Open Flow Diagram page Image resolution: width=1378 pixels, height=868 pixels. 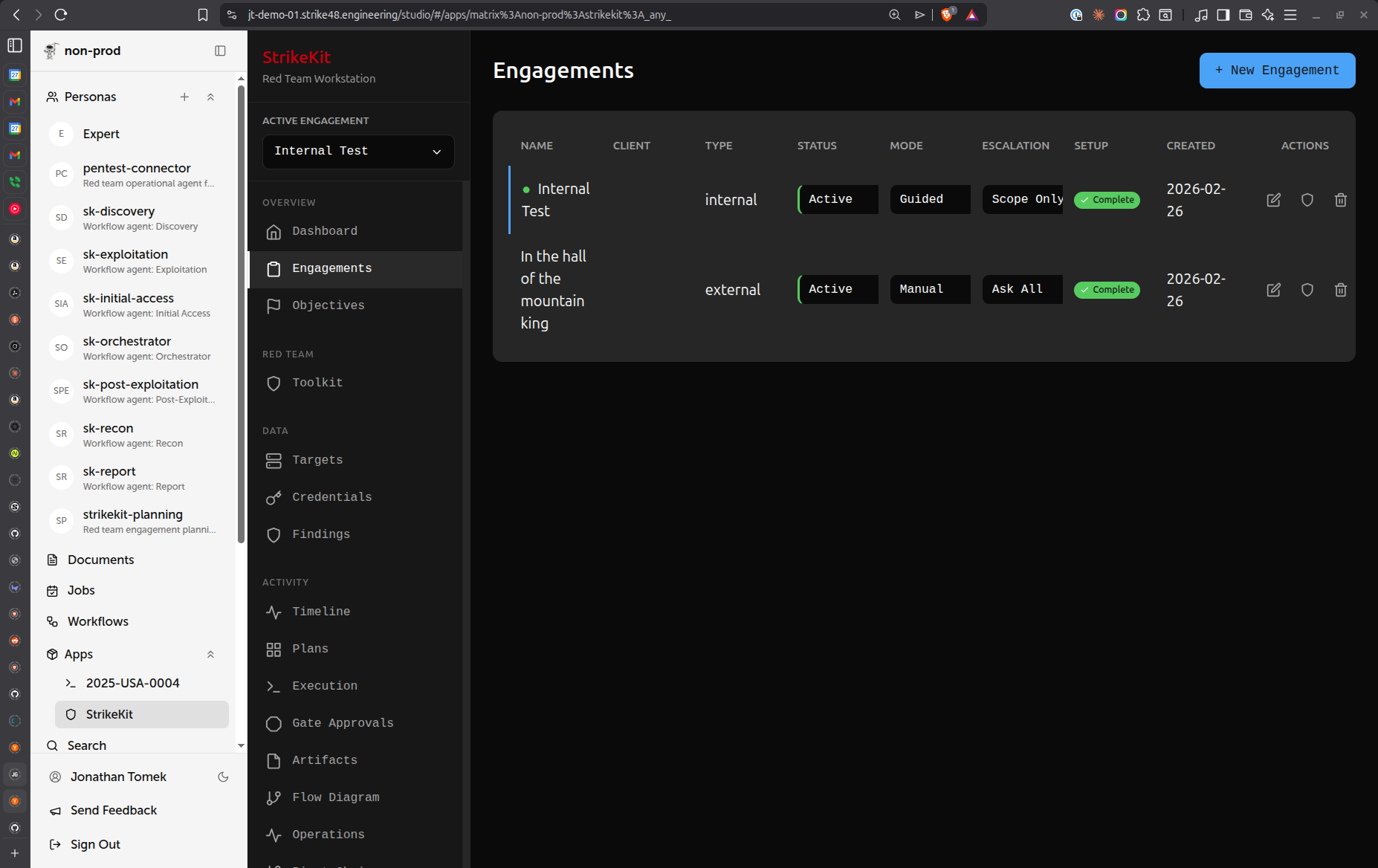point(355,797)
